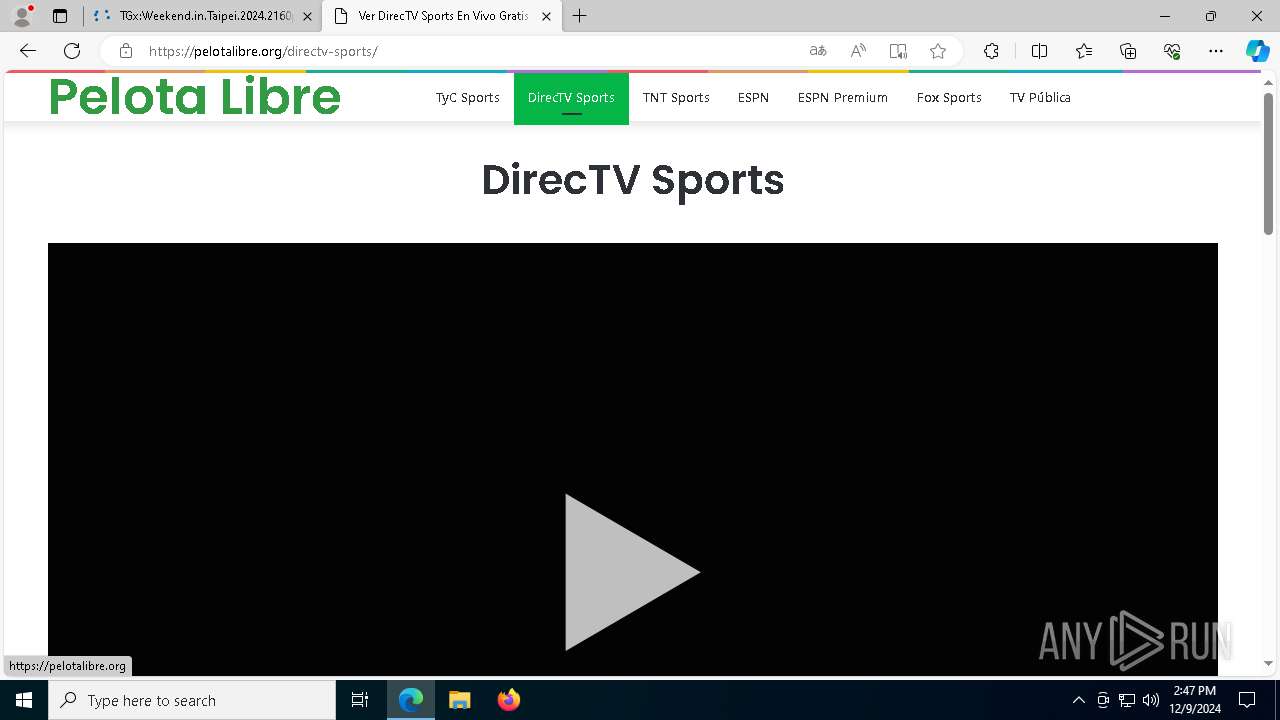Open Browser essentials icon
The image size is (1280, 720).
[1172, 51]
